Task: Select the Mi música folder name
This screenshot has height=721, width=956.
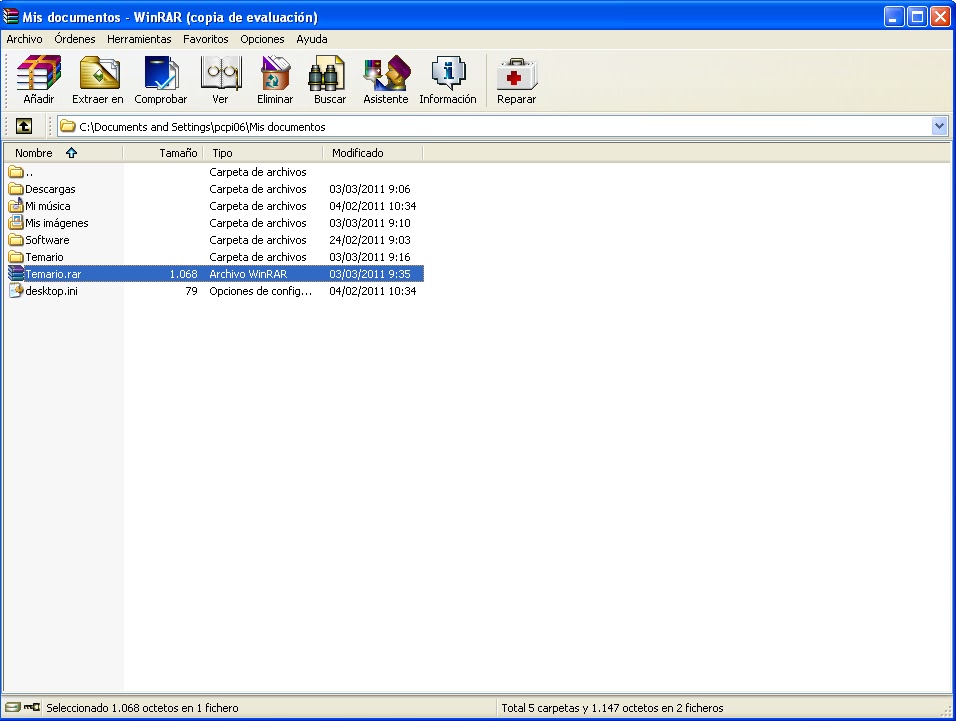Action: pos(48,206)
